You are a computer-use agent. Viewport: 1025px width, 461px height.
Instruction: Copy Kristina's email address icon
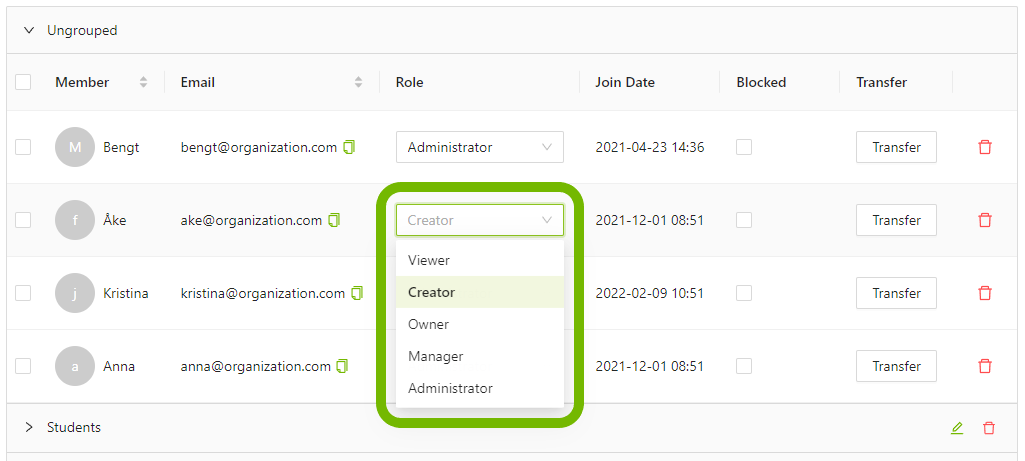click(x=357, y=293)
